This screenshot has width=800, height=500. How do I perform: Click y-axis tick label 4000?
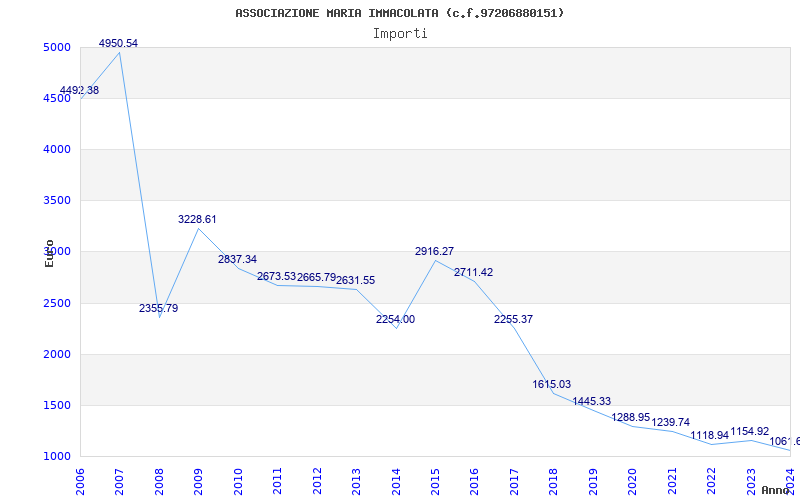57,149
